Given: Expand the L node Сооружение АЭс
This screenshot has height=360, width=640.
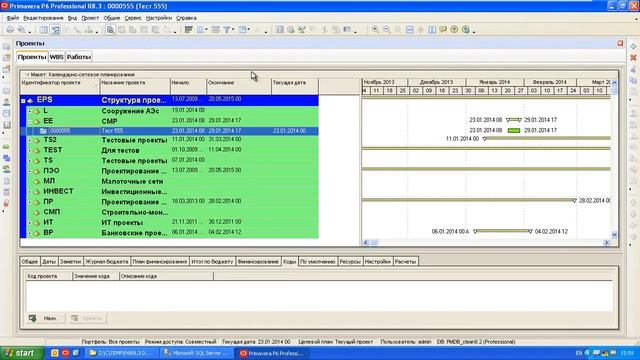Looking at the screenshot, I should click(29, 111).
